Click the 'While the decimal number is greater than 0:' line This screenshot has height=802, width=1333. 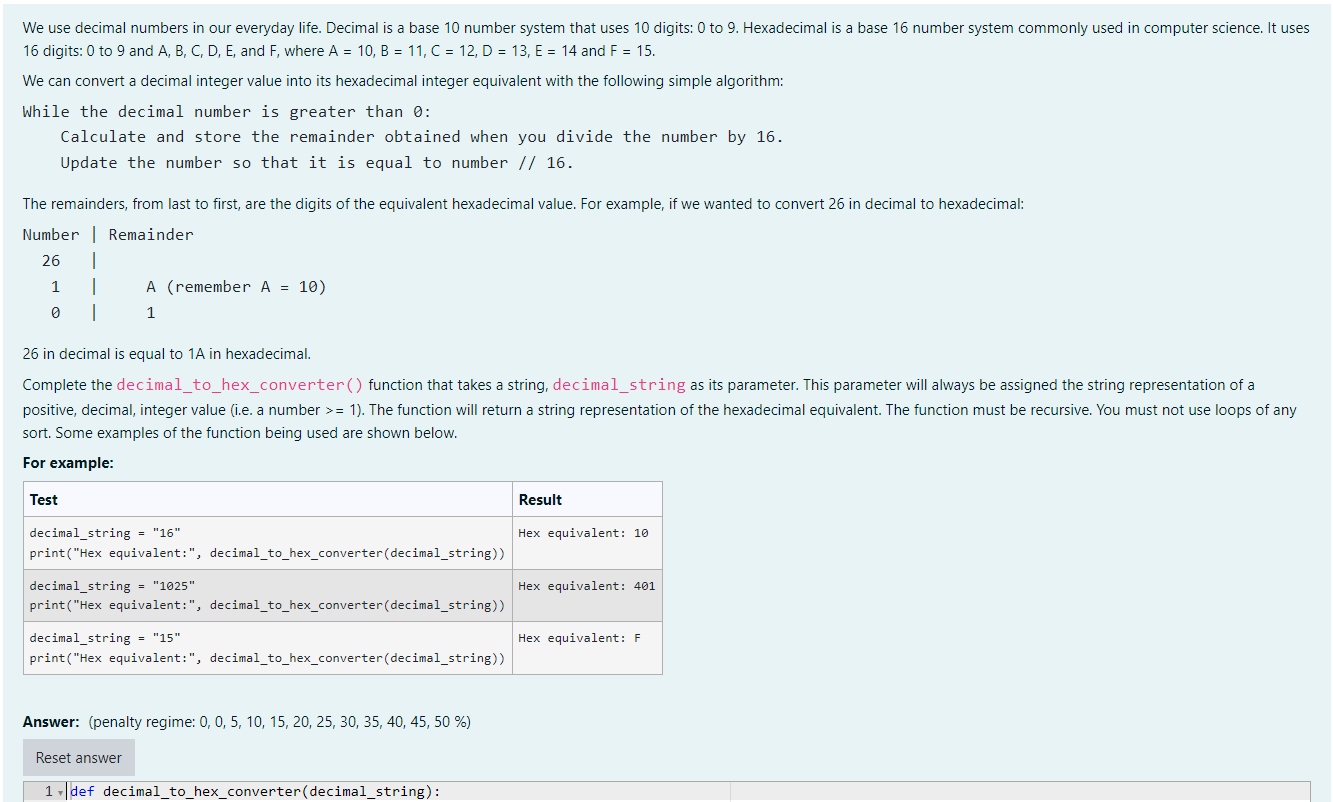point(227,112)
